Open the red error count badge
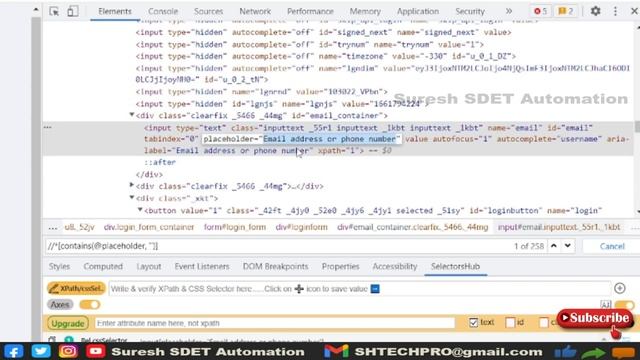Viewport: 640px width, 360px height. tap(540, 11)
